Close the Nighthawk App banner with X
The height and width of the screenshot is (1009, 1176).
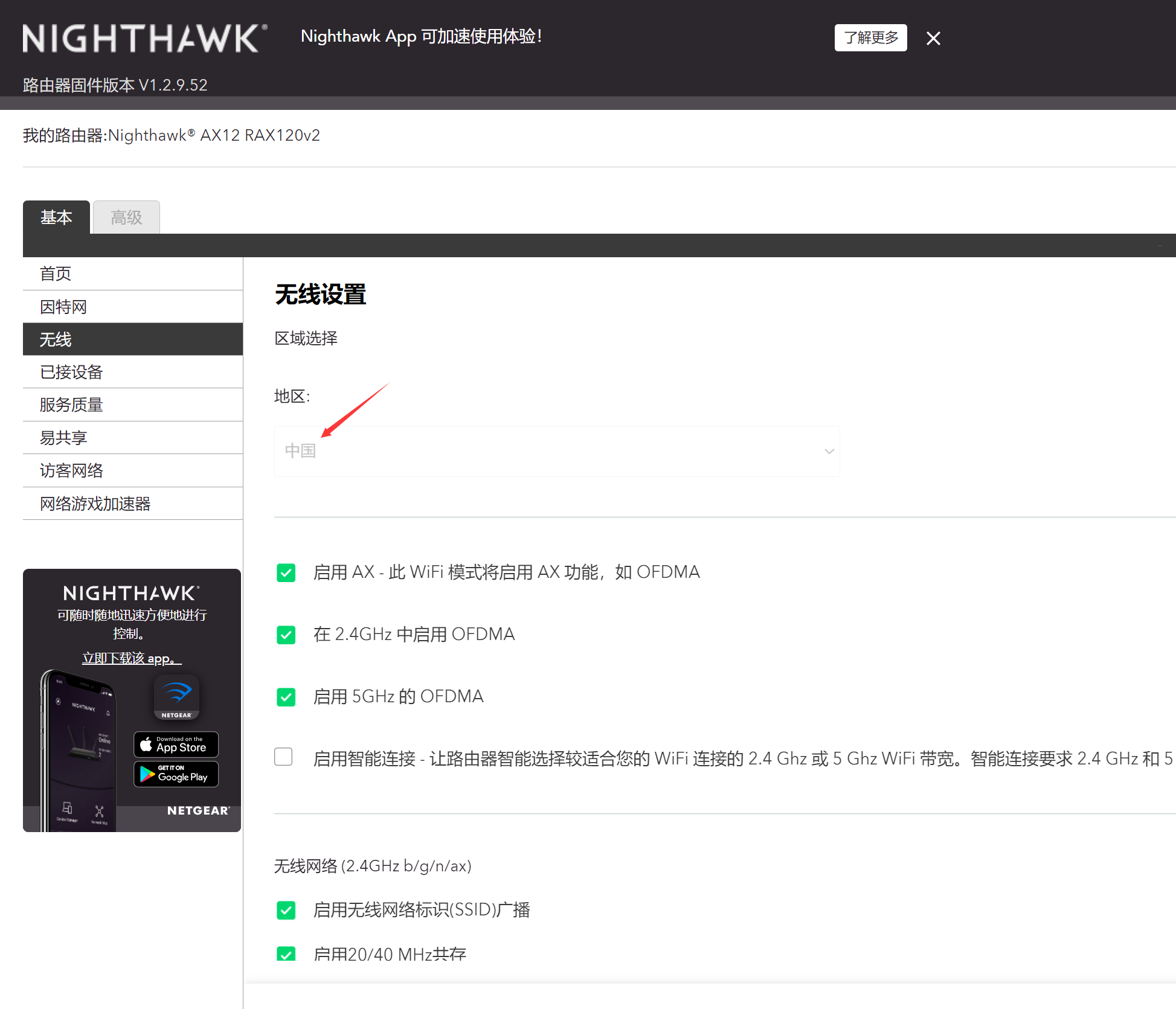point(933,38)
